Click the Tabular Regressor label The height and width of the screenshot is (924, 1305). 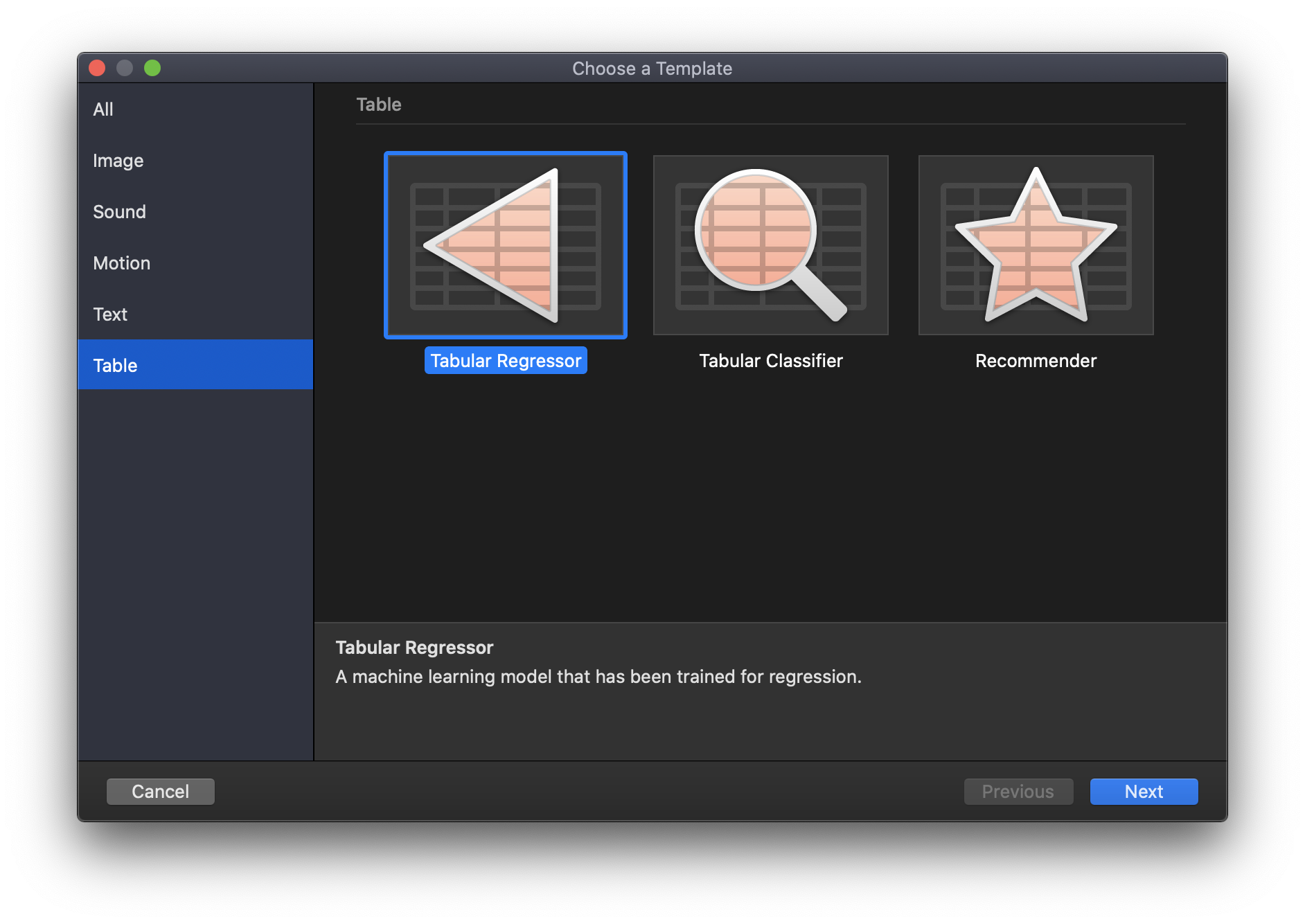506,360
